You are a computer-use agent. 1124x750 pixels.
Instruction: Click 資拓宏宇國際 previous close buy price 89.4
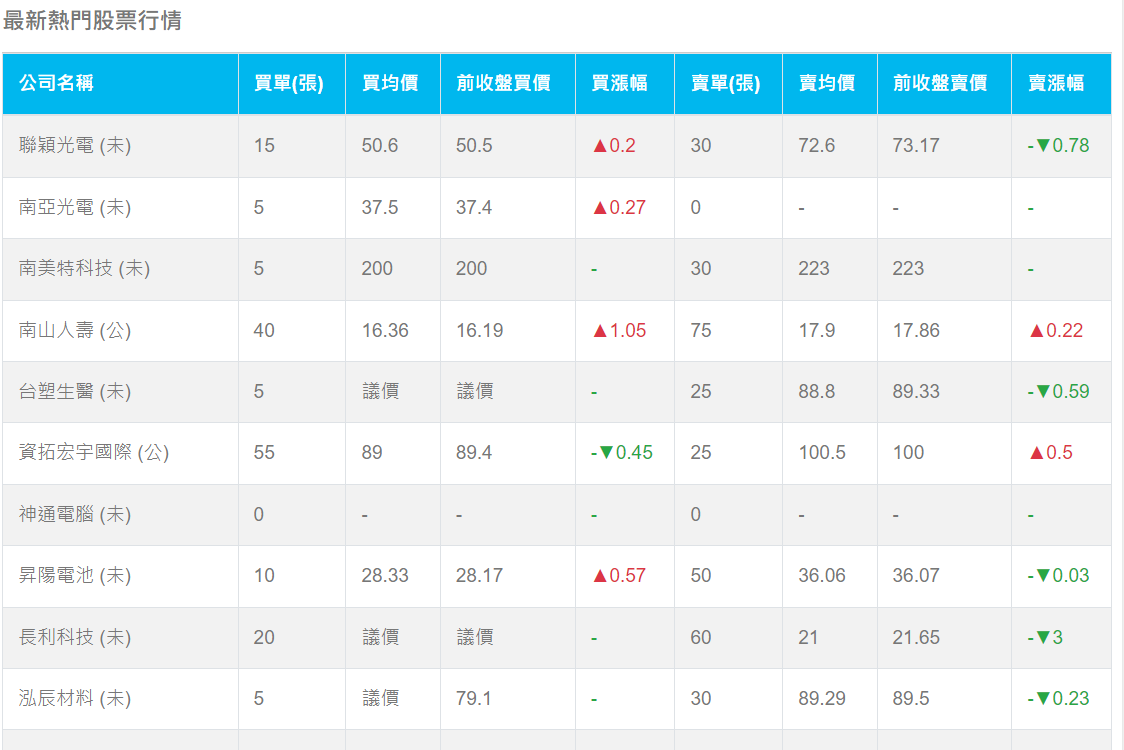(x=474, y=452)
